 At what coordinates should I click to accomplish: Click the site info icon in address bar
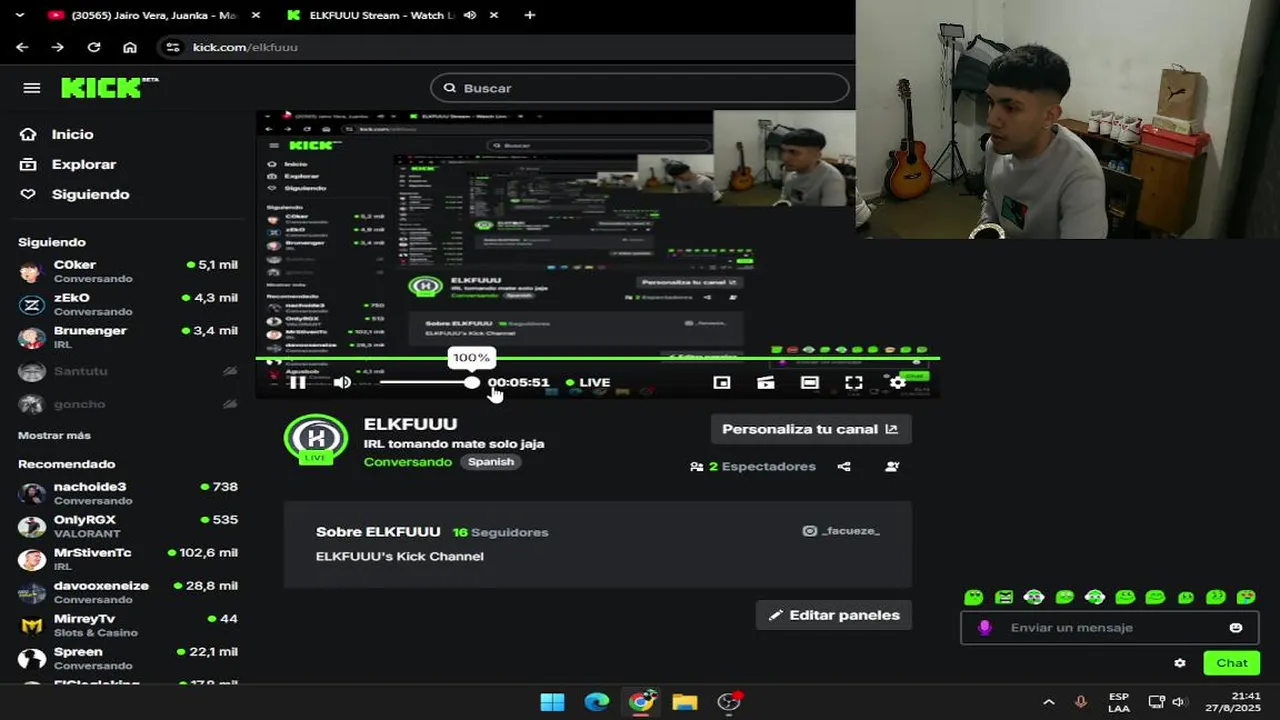[x=173, y=47]
